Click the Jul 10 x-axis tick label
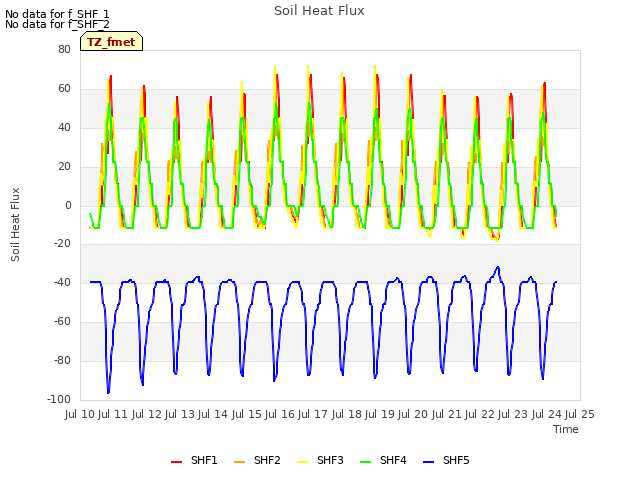This screenshot has width=640, height=480. (x=80, y=414)
